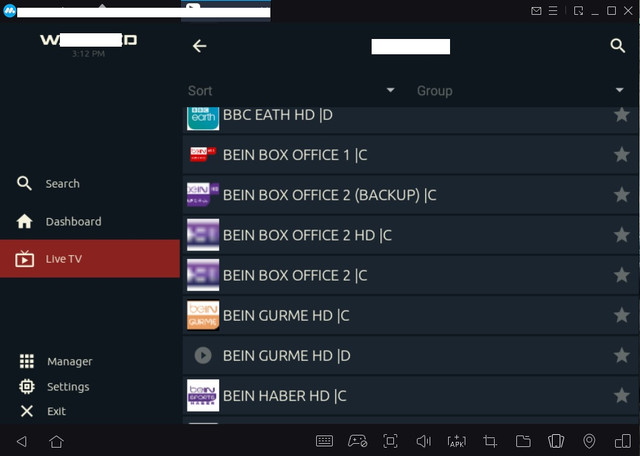Open emulator hamburger menu in titlebar
This screenshot has height=456, width=640.
pos(553,11)
